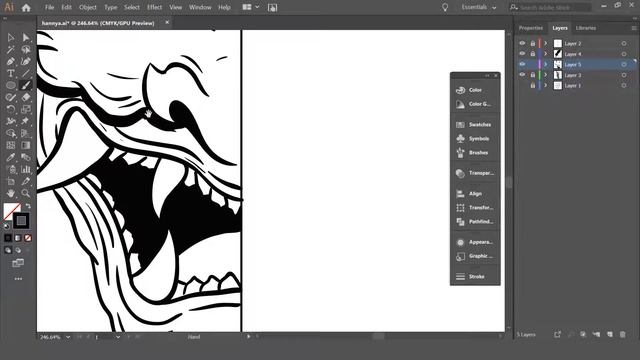Go to Illustrator Home screen
The width and height of the screenshot is (640, 360).
[x=26, y=7]
